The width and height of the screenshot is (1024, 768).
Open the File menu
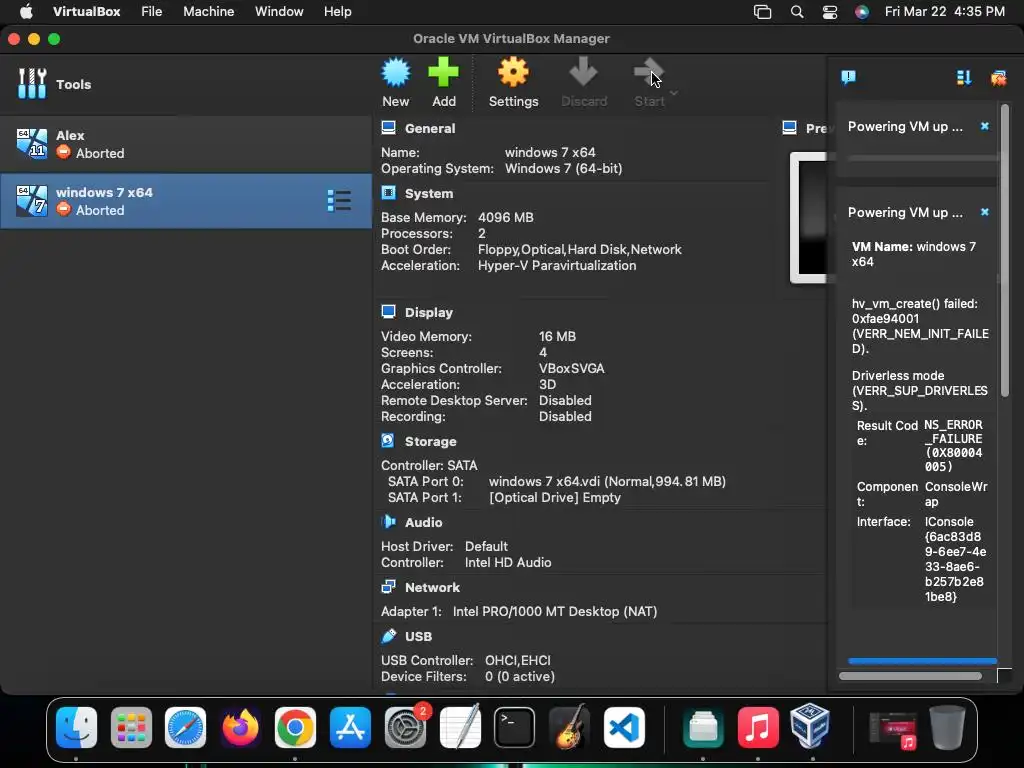pos(152,11)
